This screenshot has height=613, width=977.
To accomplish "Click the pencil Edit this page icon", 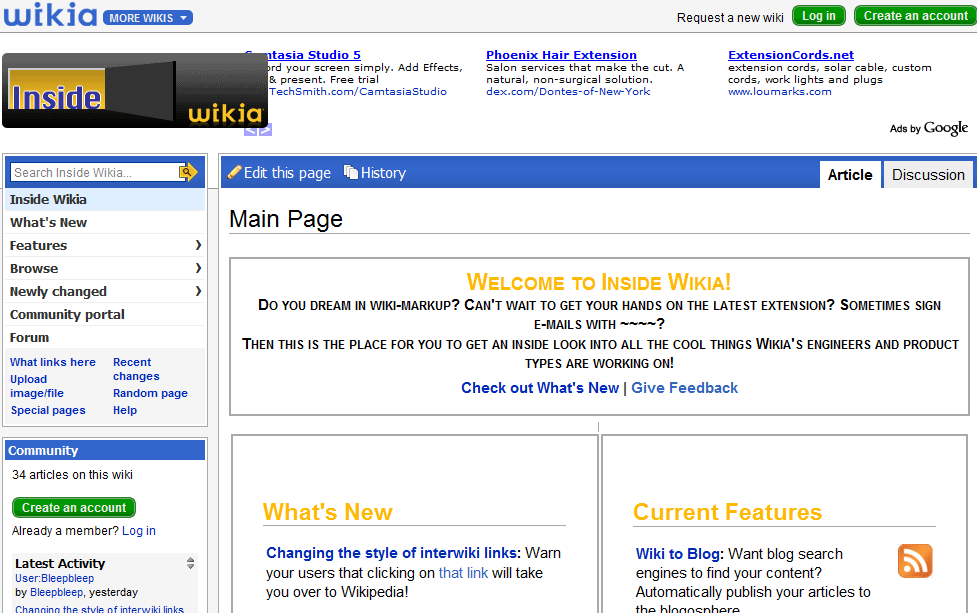I will pyautogui.click(x=235, y=173).
